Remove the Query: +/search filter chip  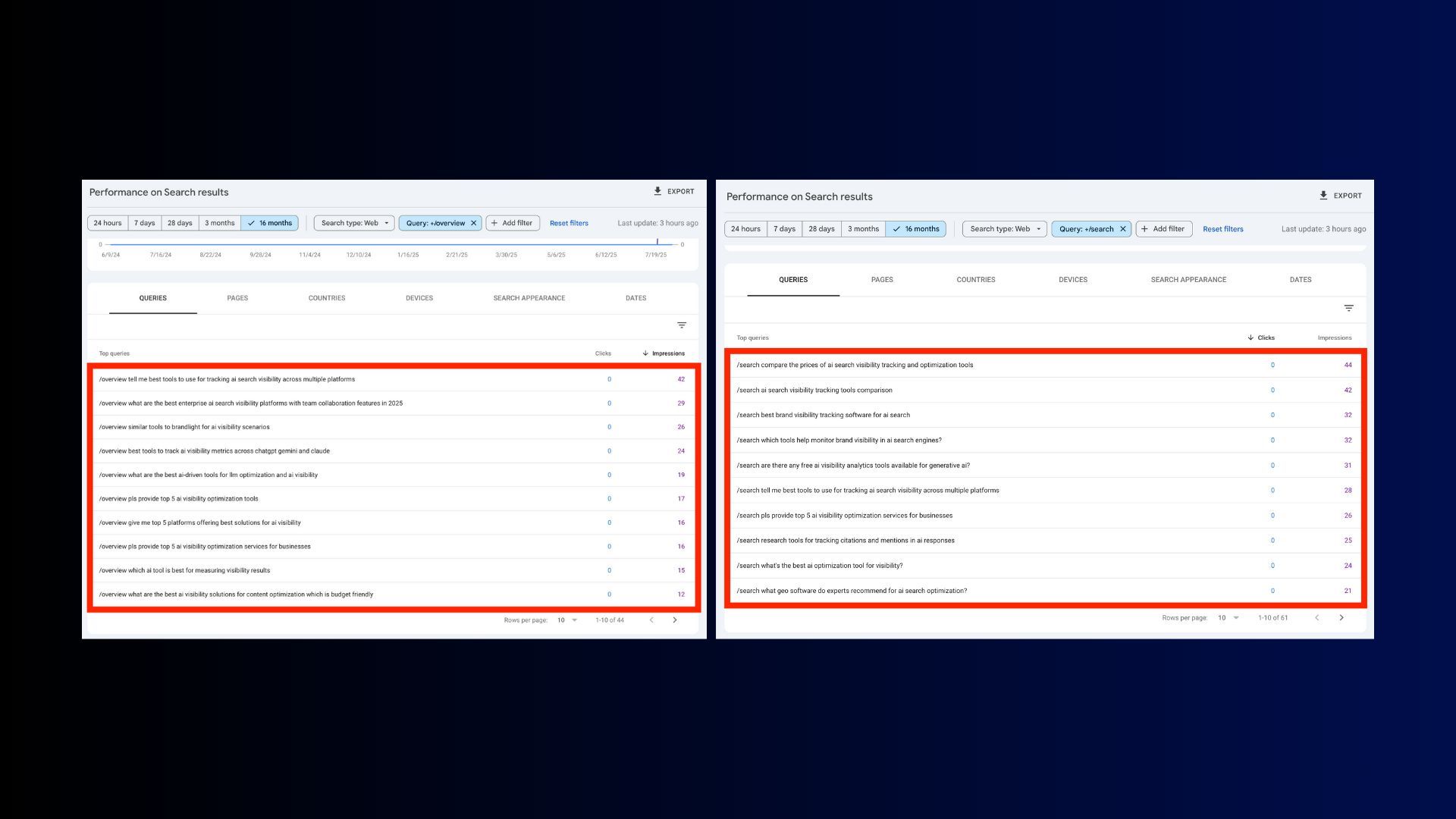tap(1124, 228)
